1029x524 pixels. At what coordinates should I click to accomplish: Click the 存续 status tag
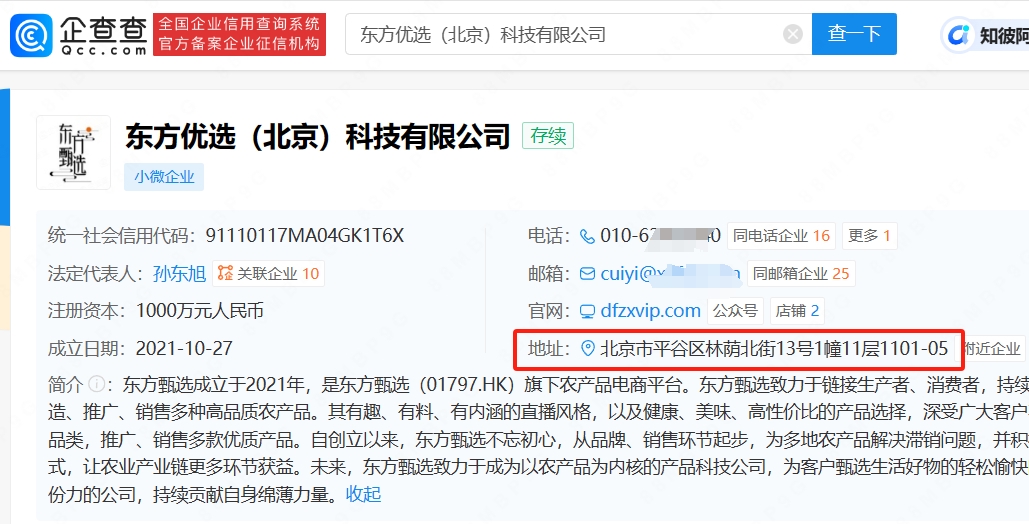pos(548,135)
